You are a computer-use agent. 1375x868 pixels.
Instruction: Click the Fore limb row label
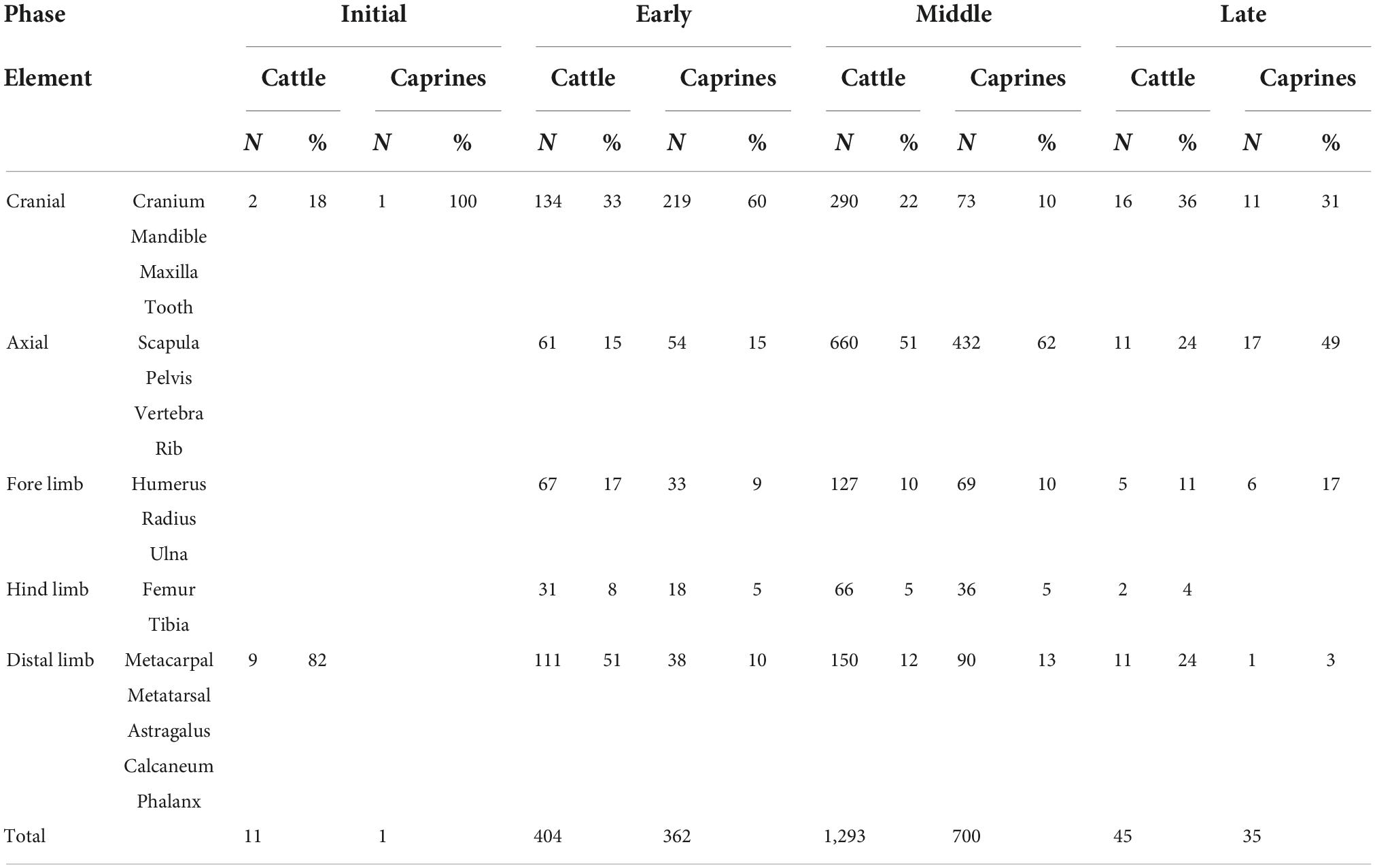(45, 484)
